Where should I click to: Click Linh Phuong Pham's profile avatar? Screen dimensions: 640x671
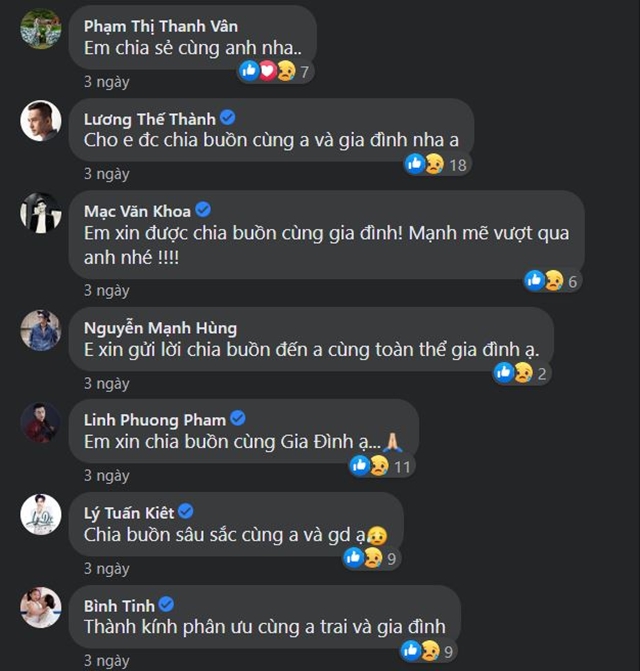pos(41,422)
